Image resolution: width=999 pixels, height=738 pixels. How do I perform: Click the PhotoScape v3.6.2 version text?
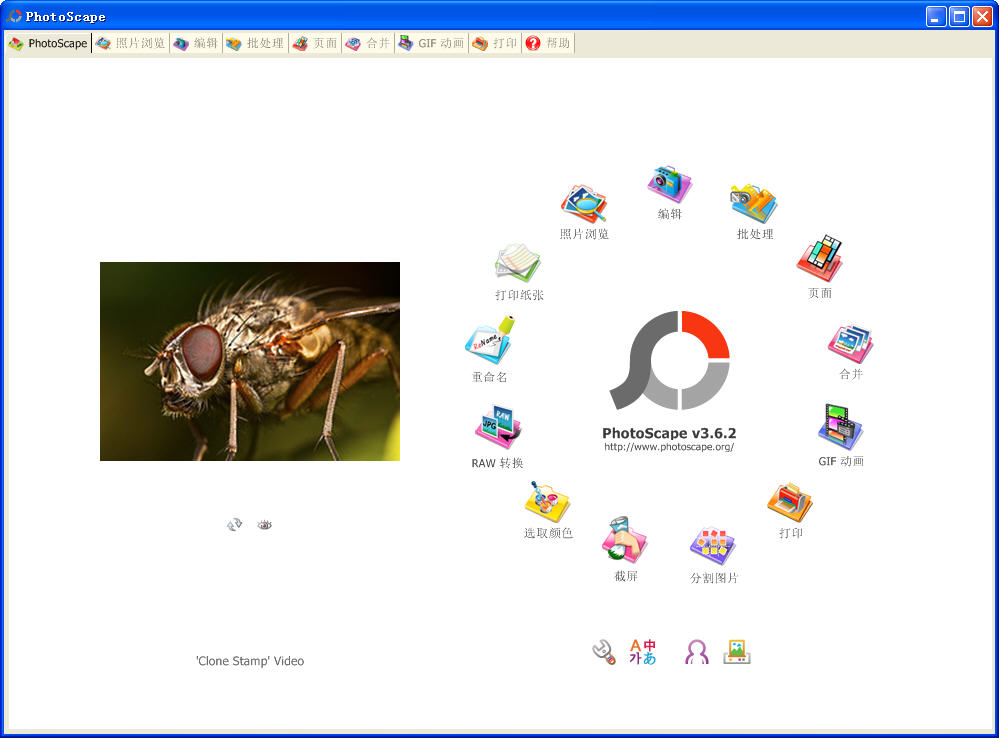pyautogui.click(x=669, y=433)
